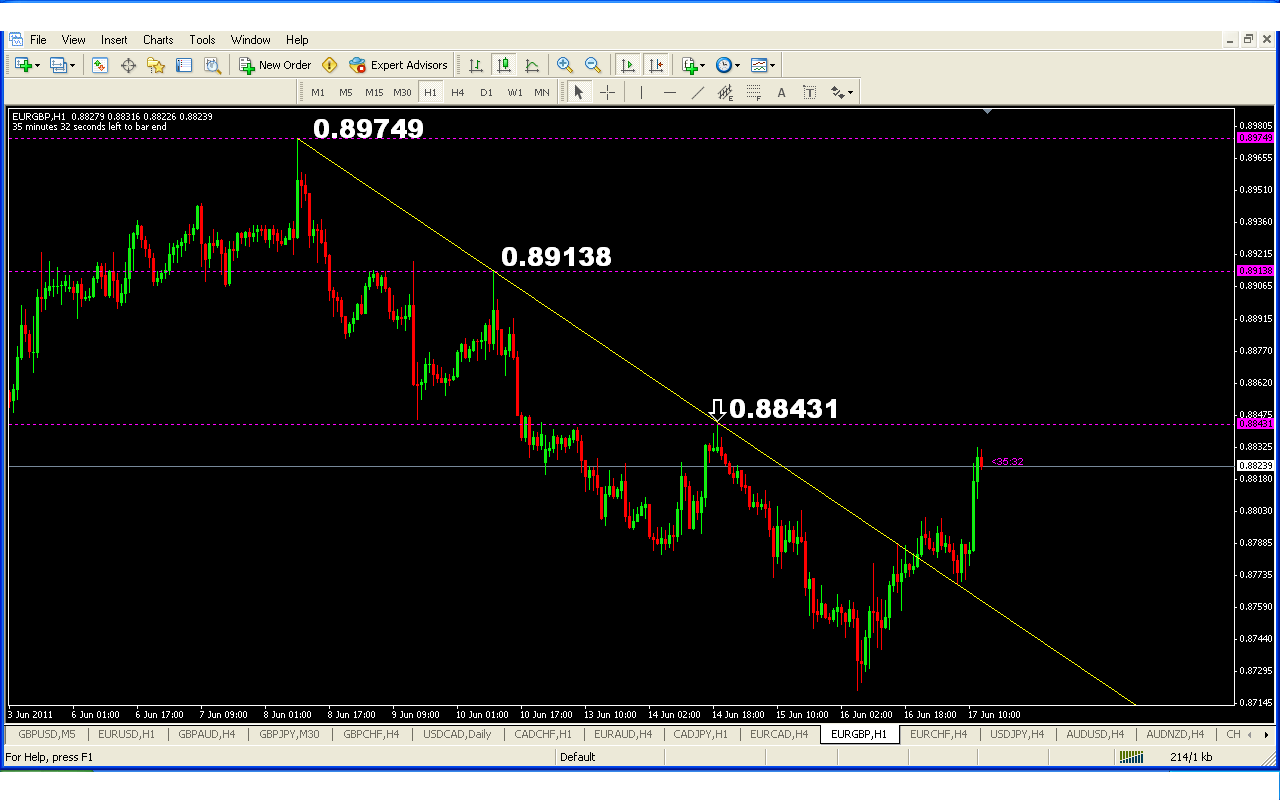Zoom out of the chart

(593, 65)
